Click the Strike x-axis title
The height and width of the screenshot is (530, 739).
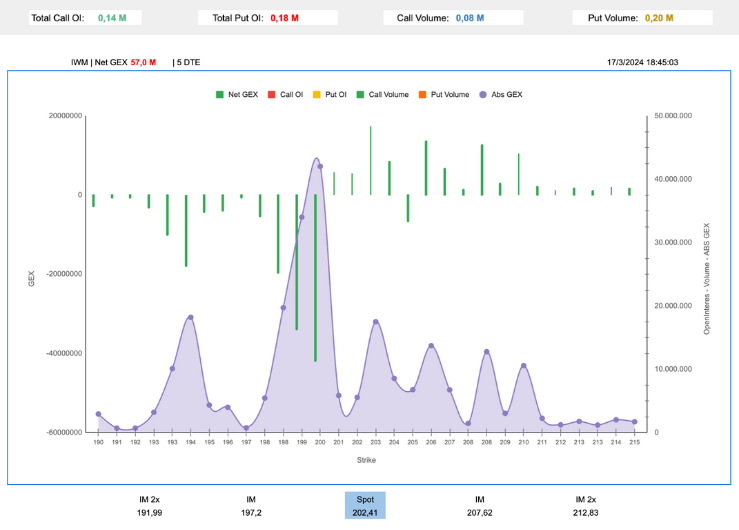coord(366,460)
